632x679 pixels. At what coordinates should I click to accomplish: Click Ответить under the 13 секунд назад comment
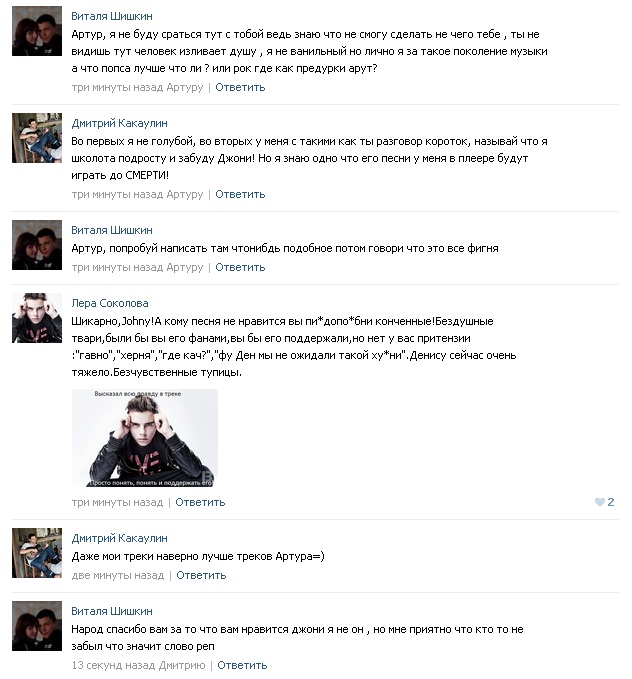[242, 665]
